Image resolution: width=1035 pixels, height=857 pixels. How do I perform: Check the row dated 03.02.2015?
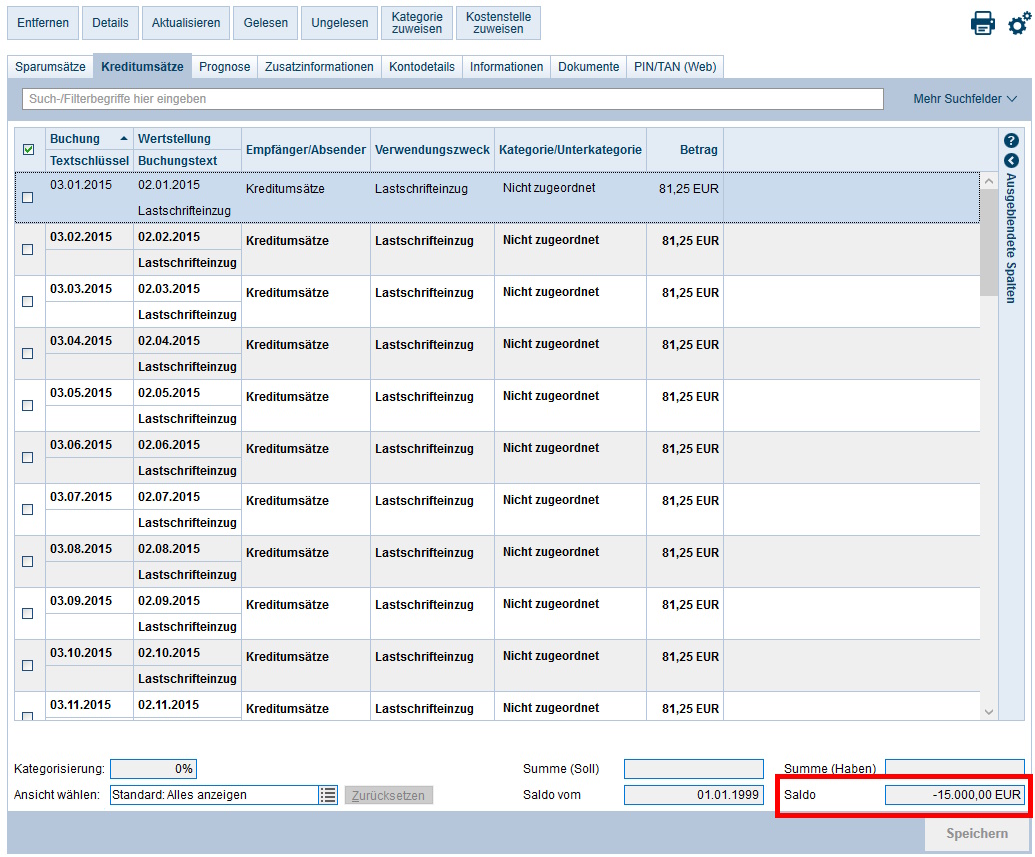(x=28, y=250)
